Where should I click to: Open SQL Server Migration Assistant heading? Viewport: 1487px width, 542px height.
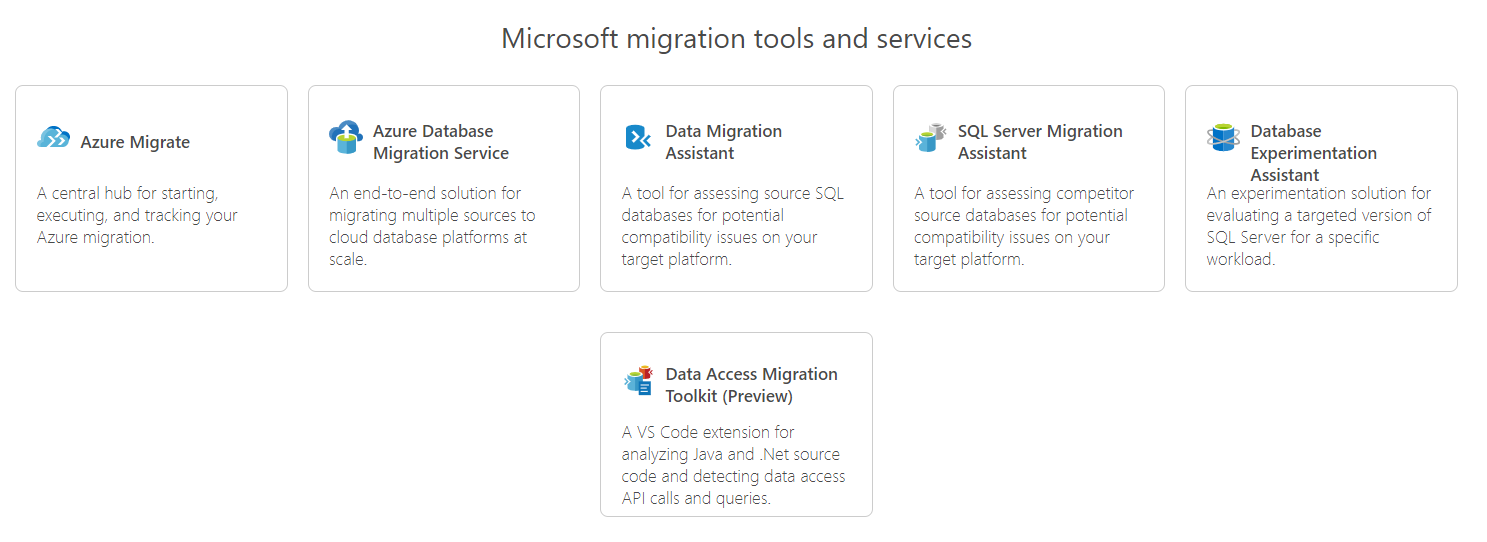(1040, 142)
